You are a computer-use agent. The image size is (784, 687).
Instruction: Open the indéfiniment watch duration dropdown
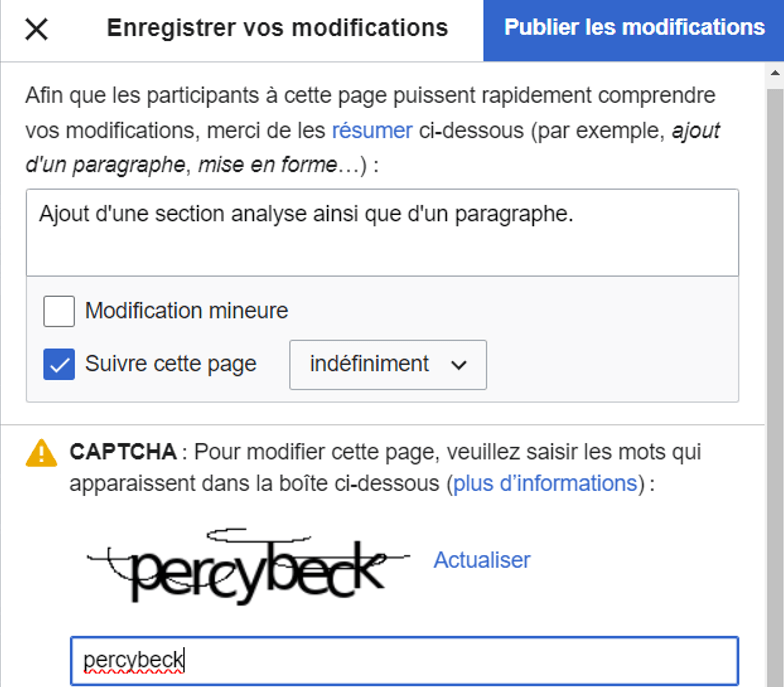pos(387,364)
